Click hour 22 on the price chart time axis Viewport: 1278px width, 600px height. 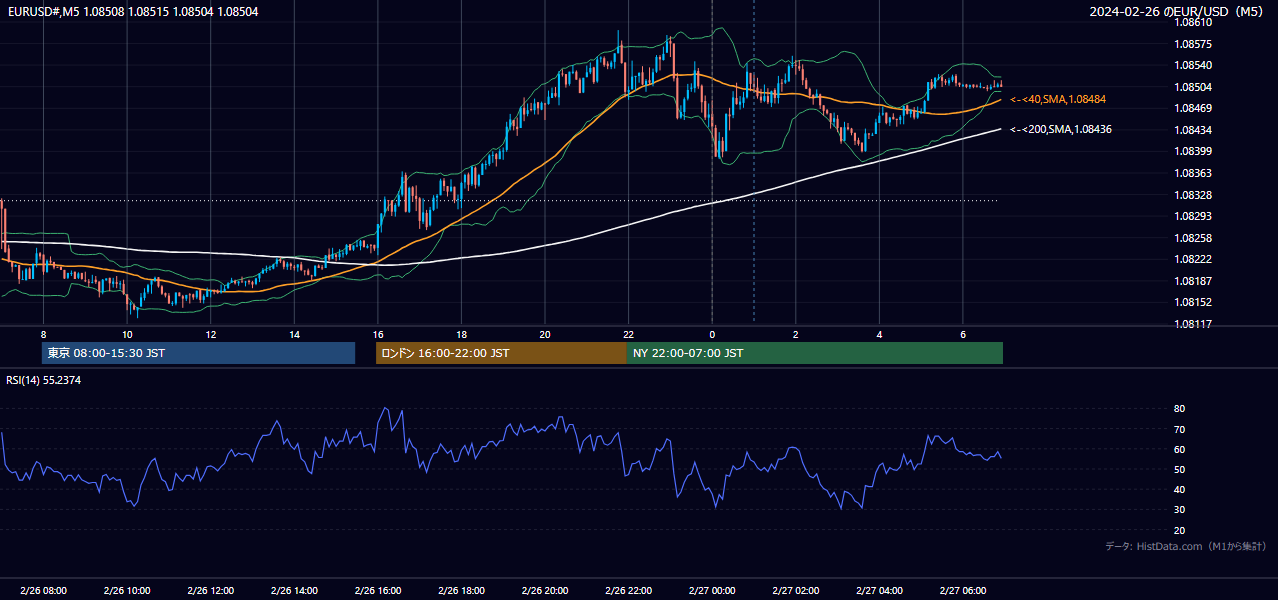point(628,334)
